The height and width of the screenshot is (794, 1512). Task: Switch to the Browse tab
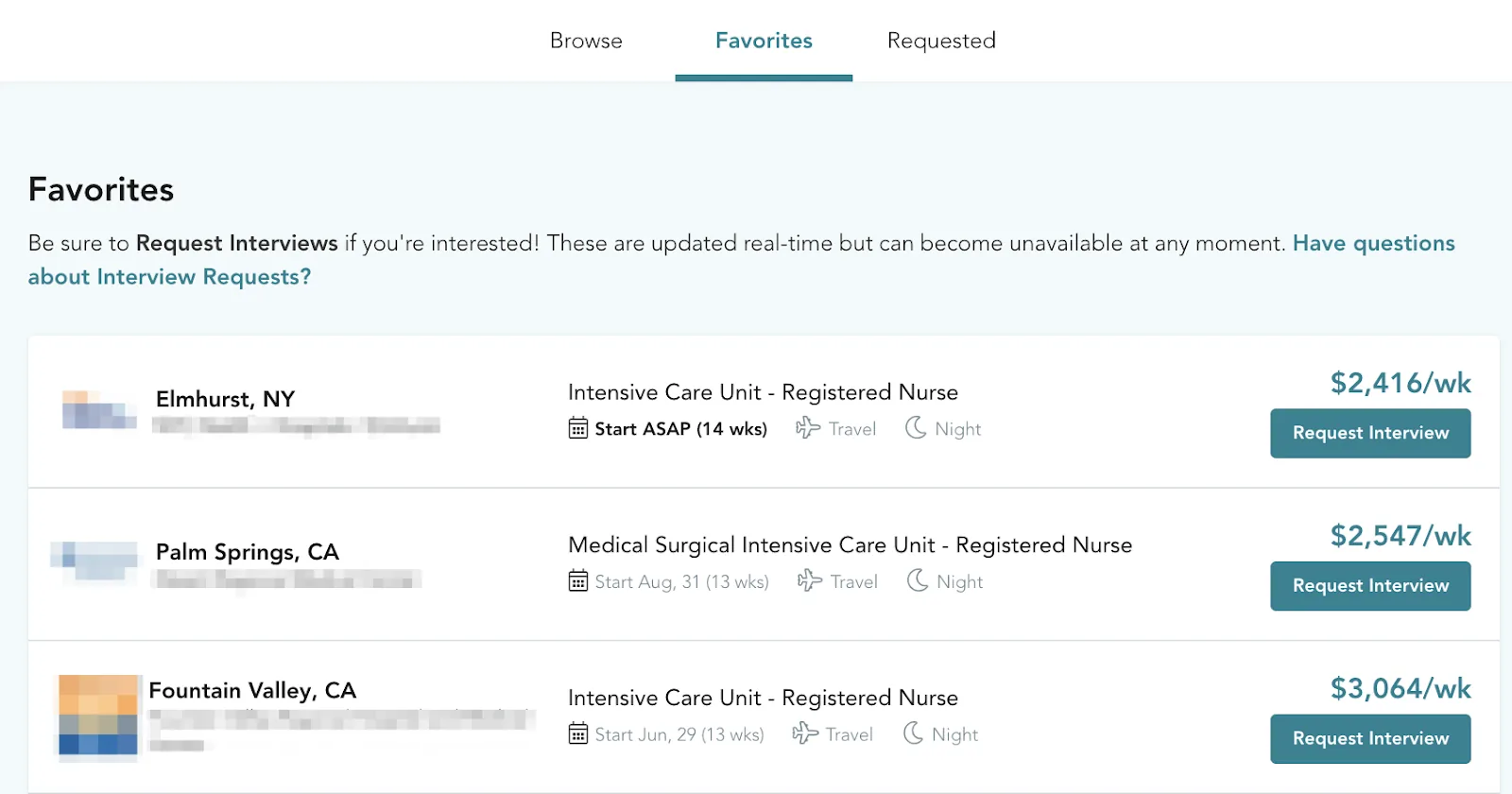586,41
